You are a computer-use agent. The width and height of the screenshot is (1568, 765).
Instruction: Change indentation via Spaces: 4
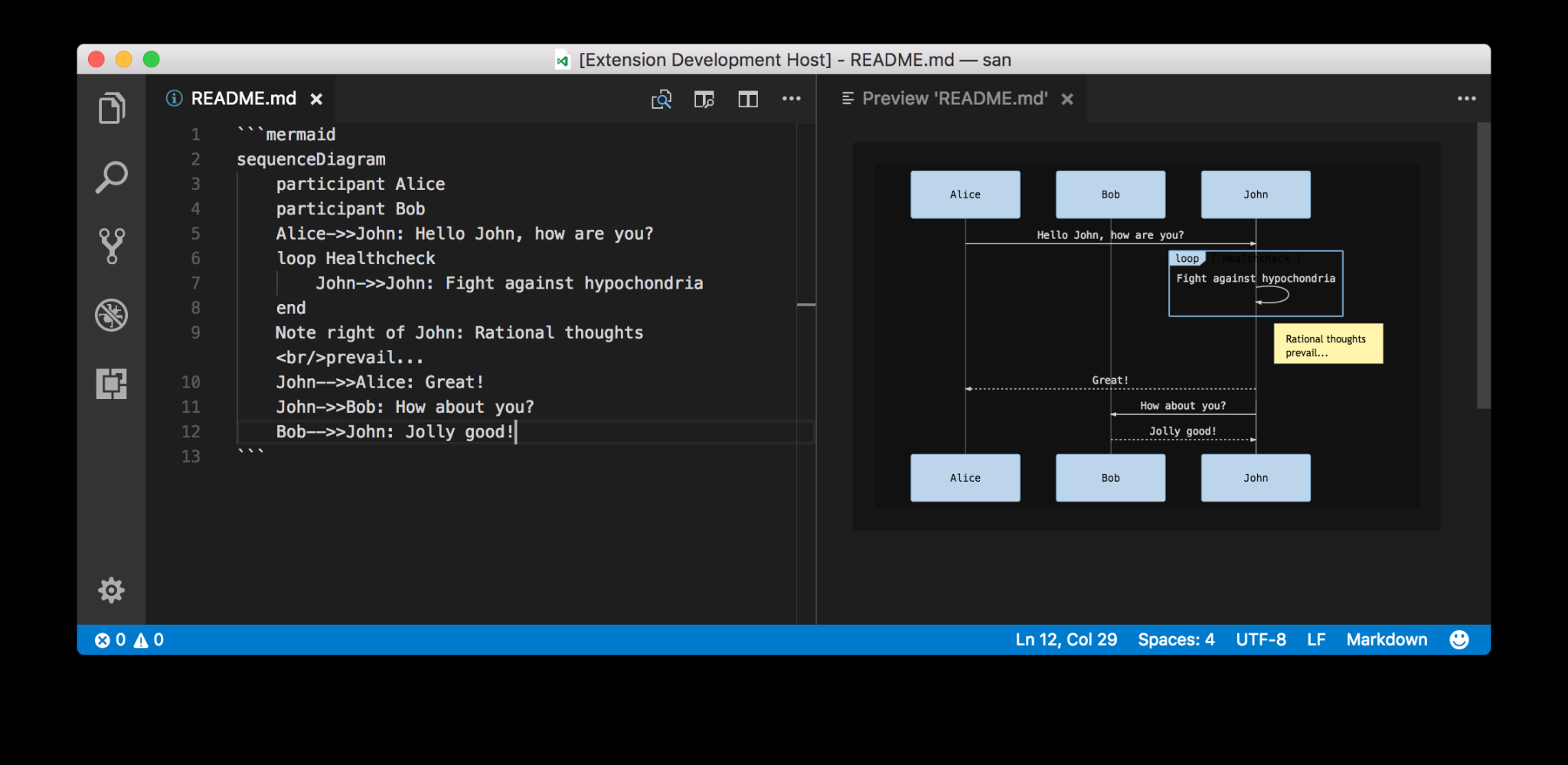coord(1176,639)
